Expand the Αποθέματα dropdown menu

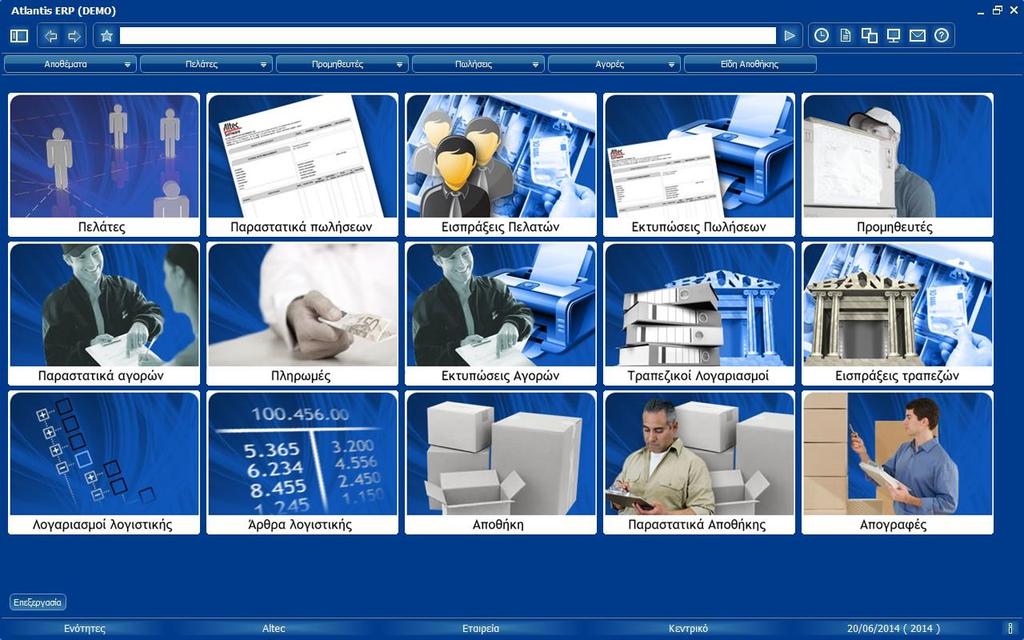tap(71, 65)
